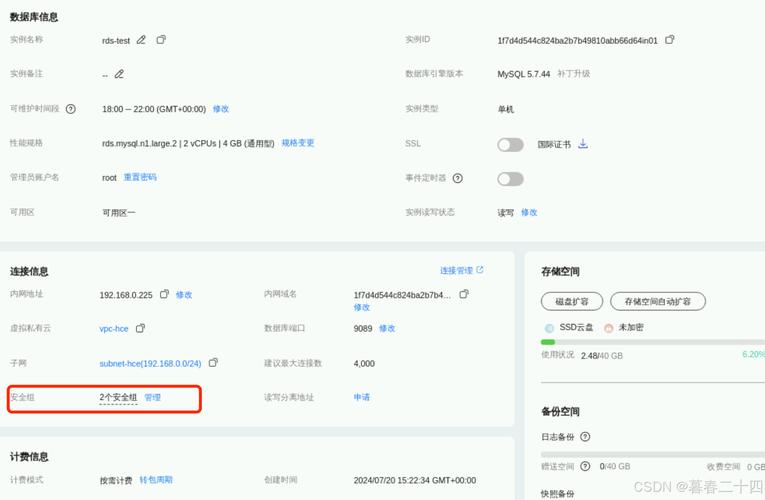Viewport: 765px width, 500px height.
Task: Select the 2.48/40 GB usage value
Action: pos(602,356)
